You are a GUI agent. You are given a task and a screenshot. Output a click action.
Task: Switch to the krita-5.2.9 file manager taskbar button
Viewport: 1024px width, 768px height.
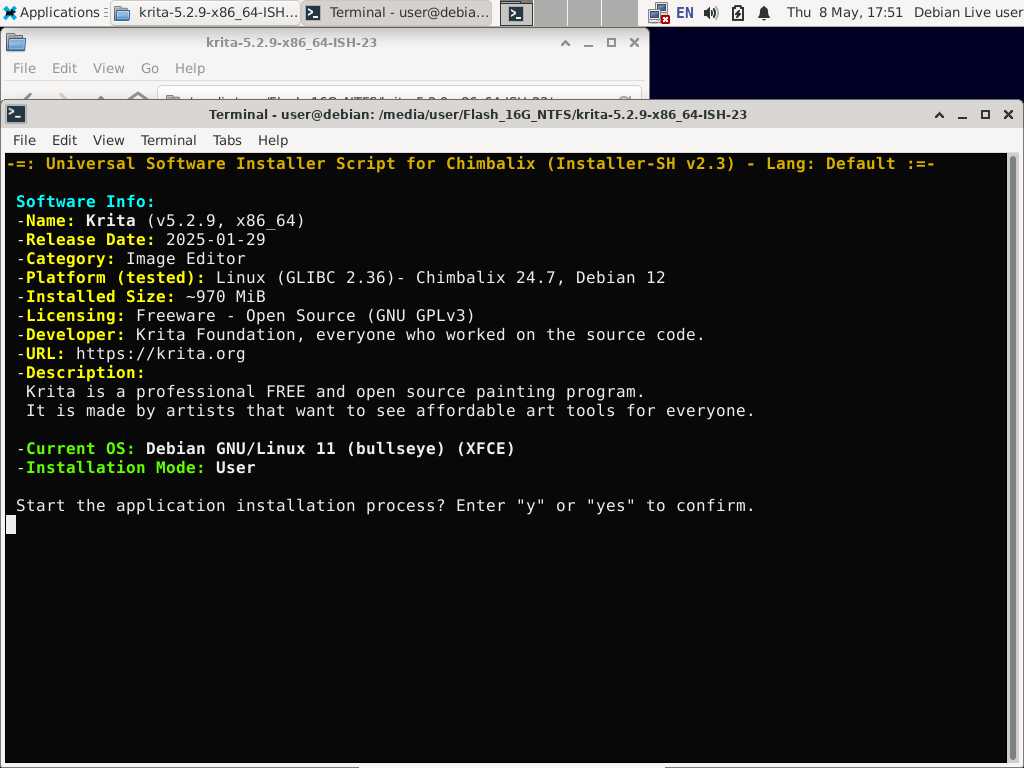click(206, 12)
